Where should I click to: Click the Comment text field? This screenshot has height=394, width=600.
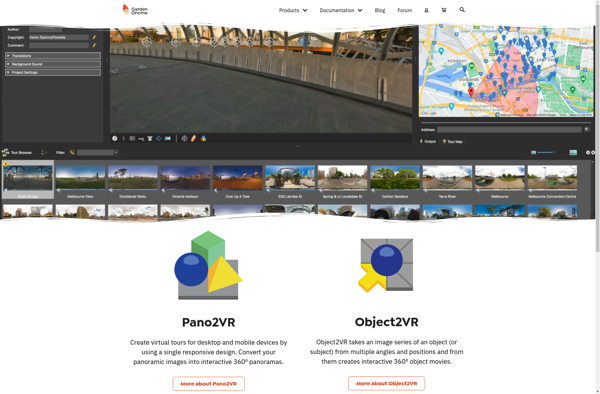coord(59,45)
